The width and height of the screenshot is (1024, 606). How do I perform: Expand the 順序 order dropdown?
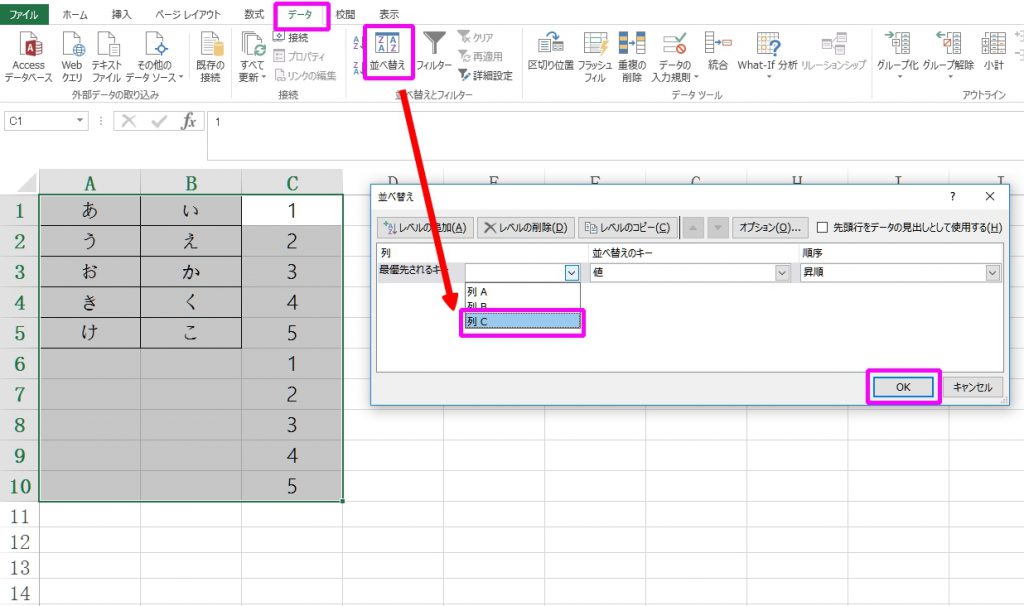click(x=992, y=272)
